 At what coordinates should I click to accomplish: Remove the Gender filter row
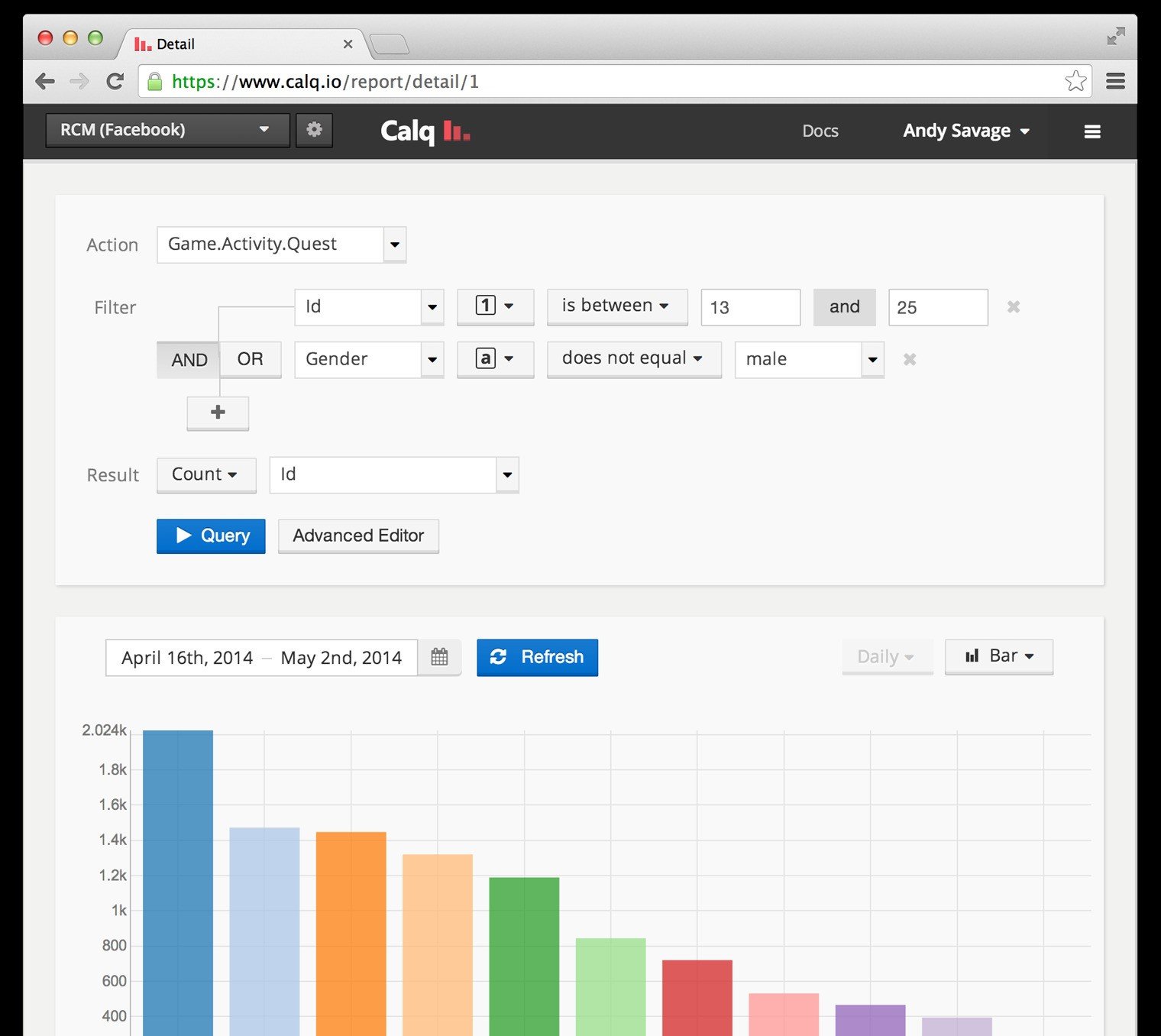pos(910,359)
